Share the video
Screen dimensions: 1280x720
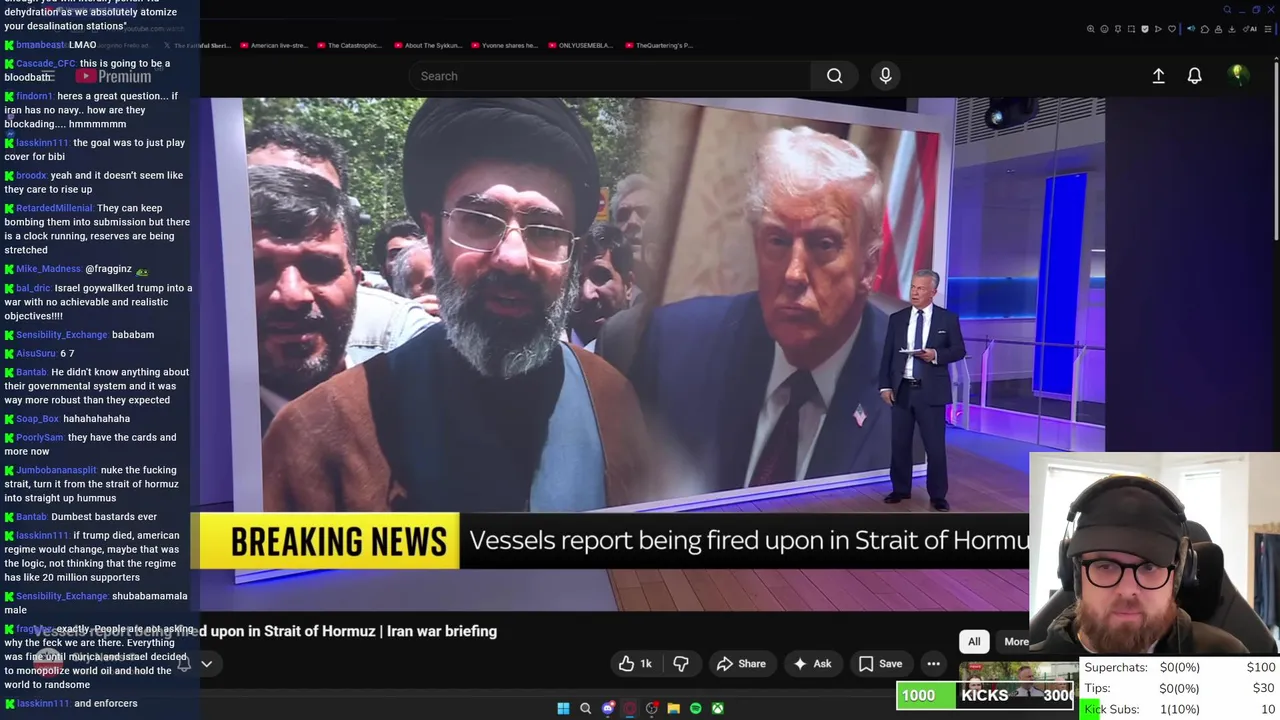coord(741,664)
